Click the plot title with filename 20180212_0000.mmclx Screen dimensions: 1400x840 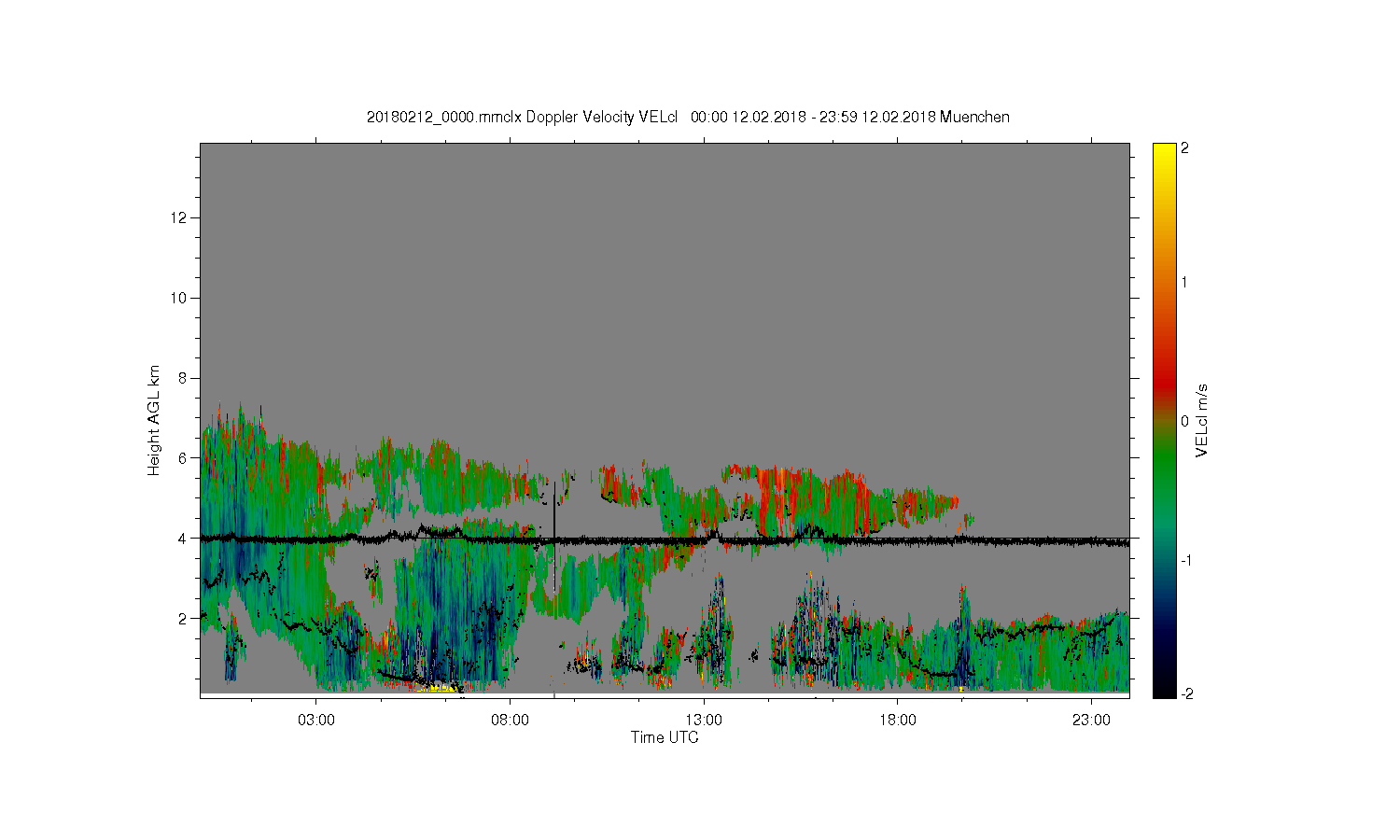point(688,117)
